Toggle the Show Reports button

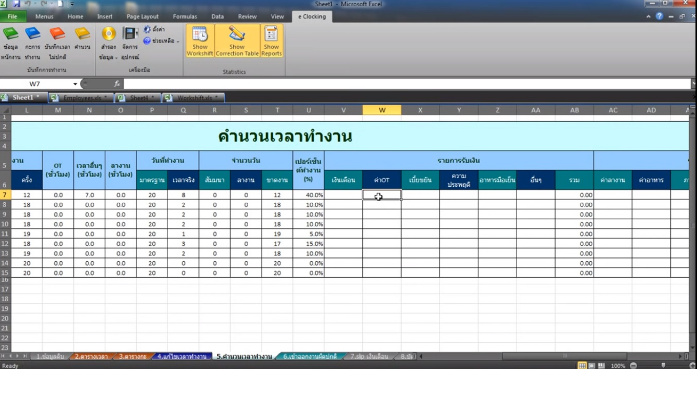[x=271, y=41]
